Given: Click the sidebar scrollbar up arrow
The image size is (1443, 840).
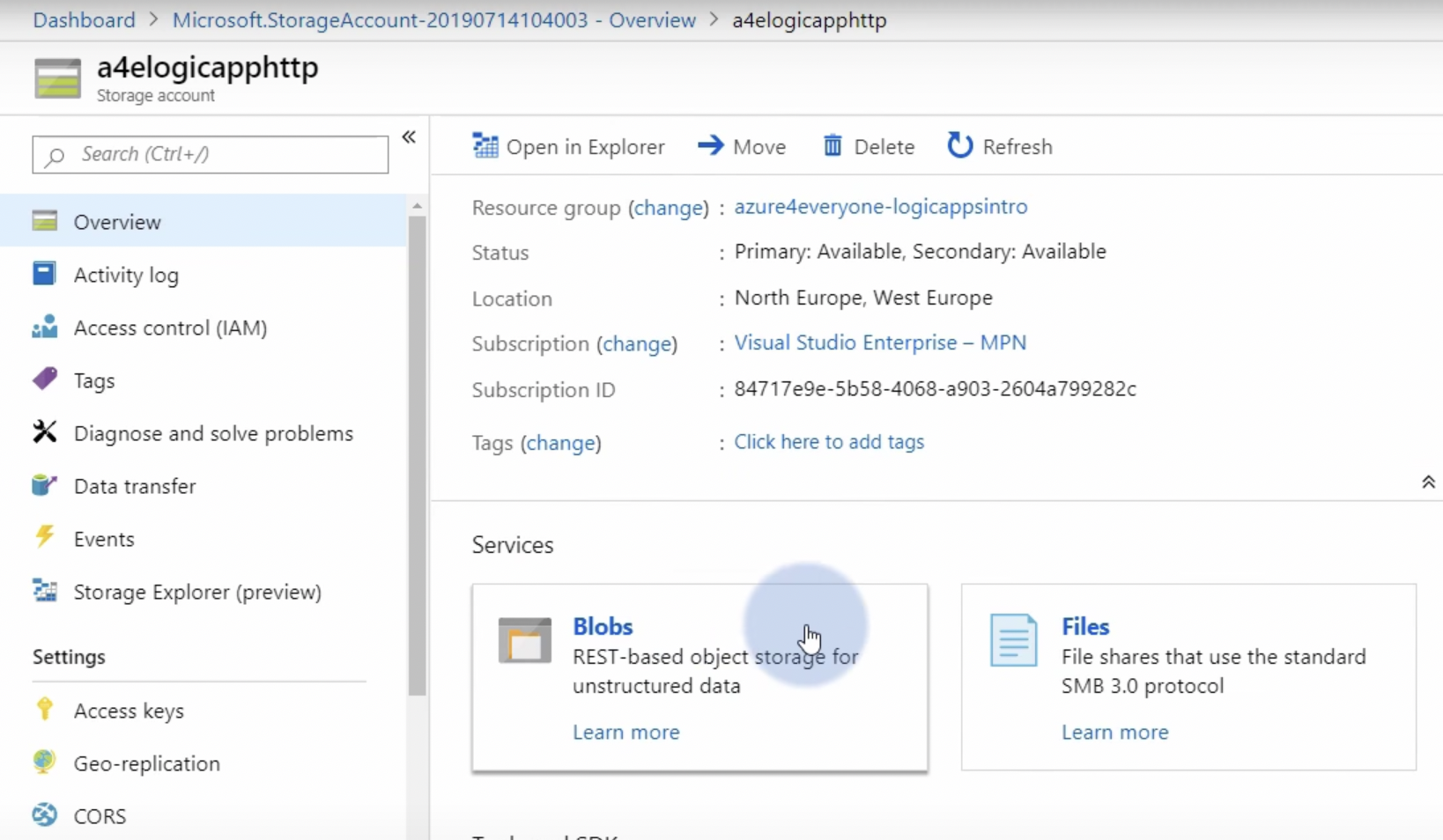Looking at the screenshot, I should click(x=418, y=205).
